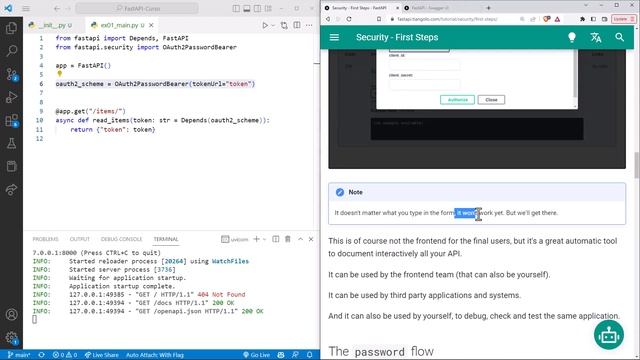Click the code lightbulb on line 5
Screen dimensions: 640x360
pos(60,74)
